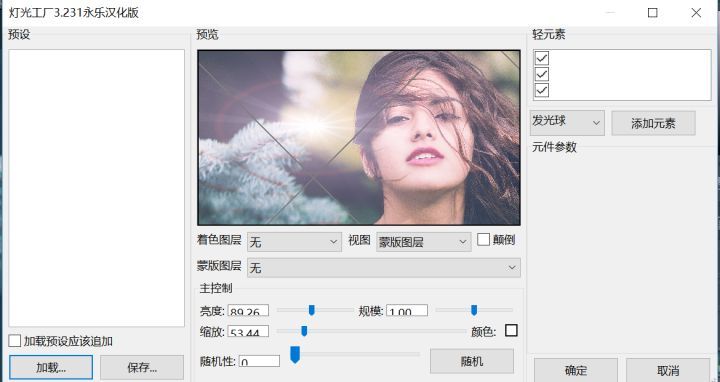
Task: Click the 添加元素 button
Action: click(653, 123)
